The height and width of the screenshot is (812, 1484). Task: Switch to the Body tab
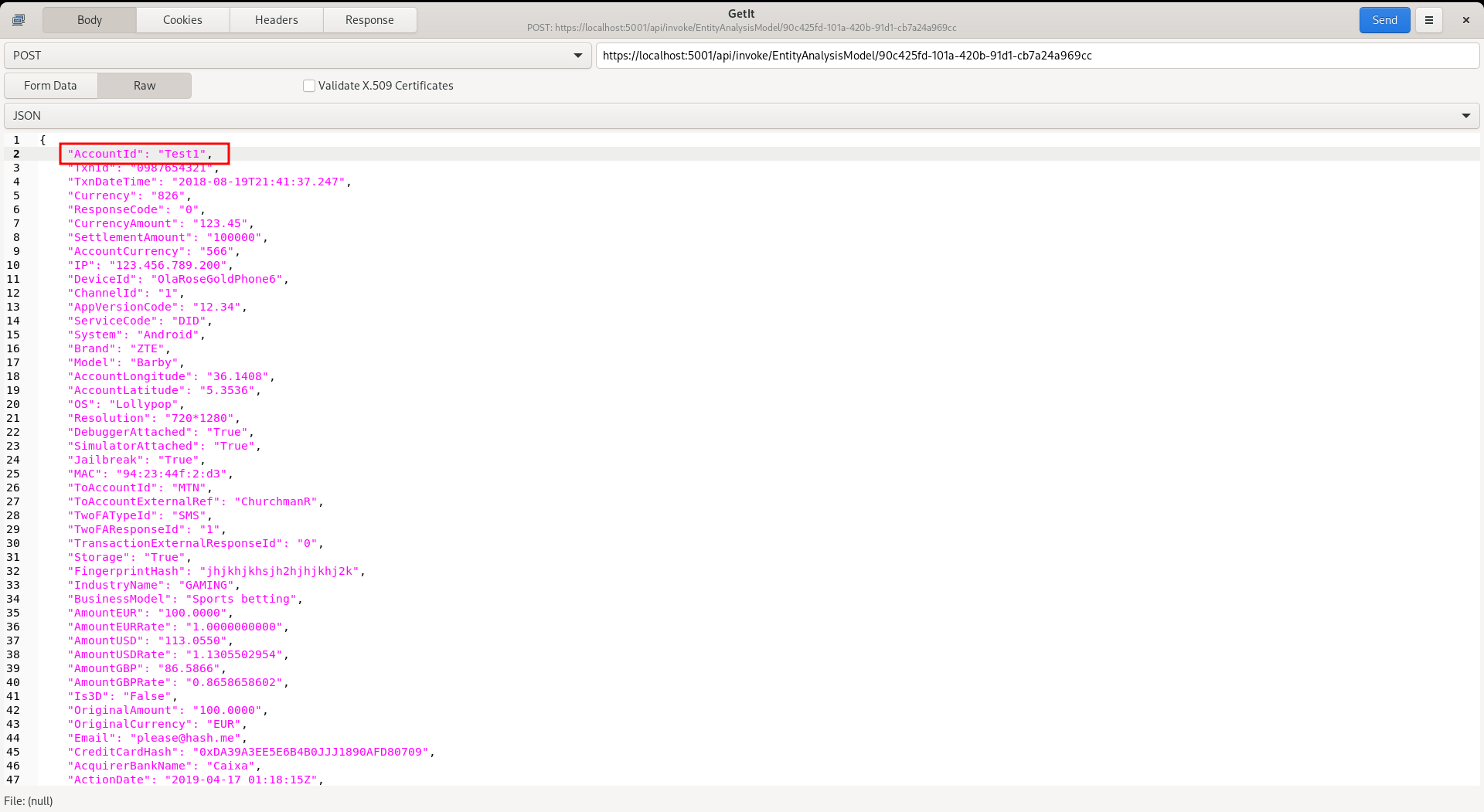(x=90, y=20)
